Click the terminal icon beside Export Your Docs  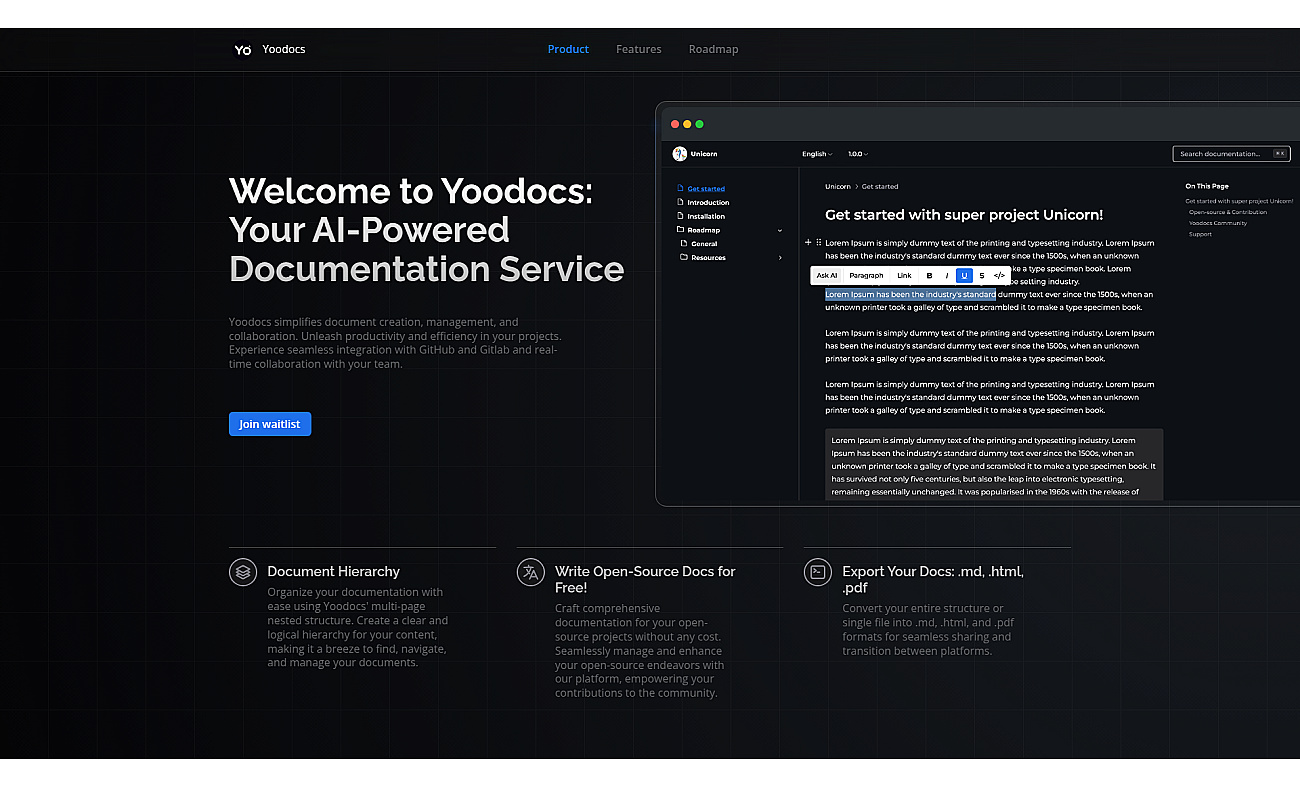click(x=818, y=572)
